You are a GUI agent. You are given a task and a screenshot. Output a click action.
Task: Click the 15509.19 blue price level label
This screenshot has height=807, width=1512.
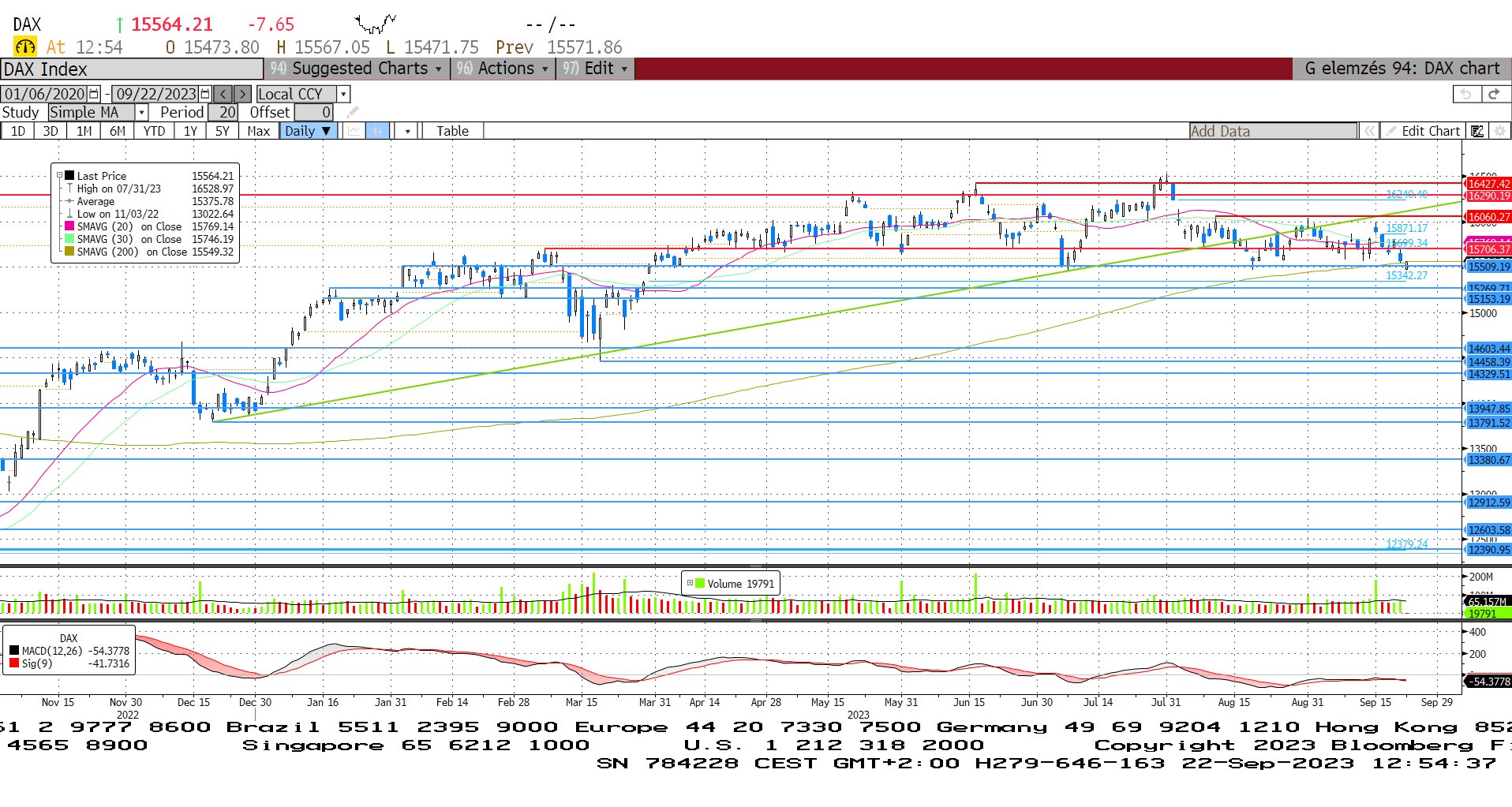click(1488, 267)
